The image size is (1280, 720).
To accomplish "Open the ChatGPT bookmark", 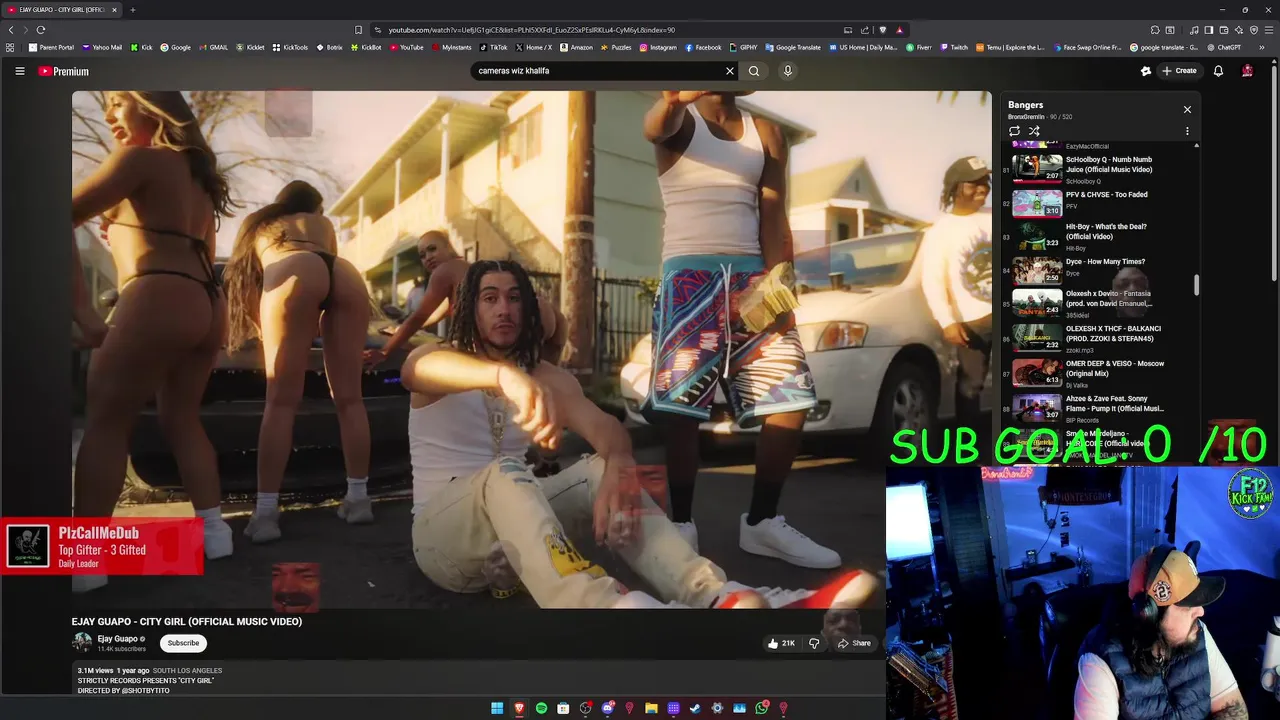I will pyautogui.click(x=1224, y=47).
